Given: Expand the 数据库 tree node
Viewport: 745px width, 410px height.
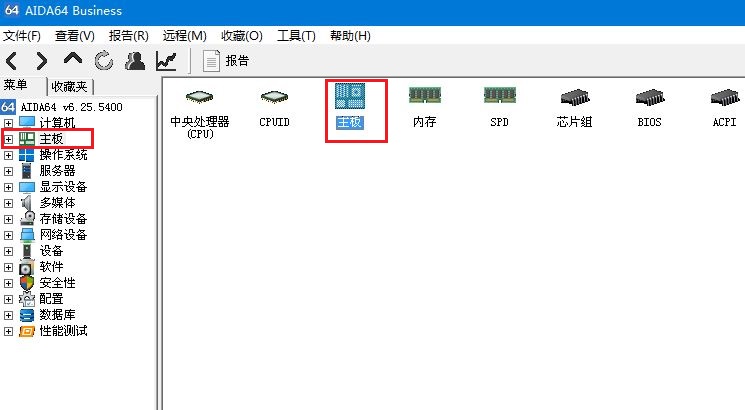Looking at the screenshot, I should coord(8,315).
